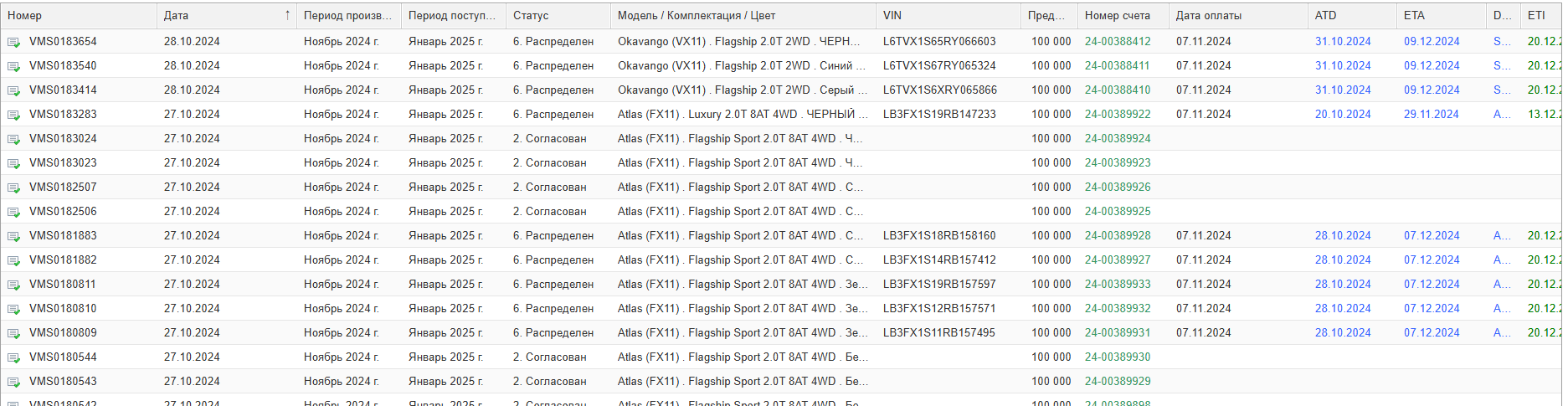Select VIN cell L6TVX1S67RY065324
Viewport: 1568px width, 406px height.
point(938,65)
